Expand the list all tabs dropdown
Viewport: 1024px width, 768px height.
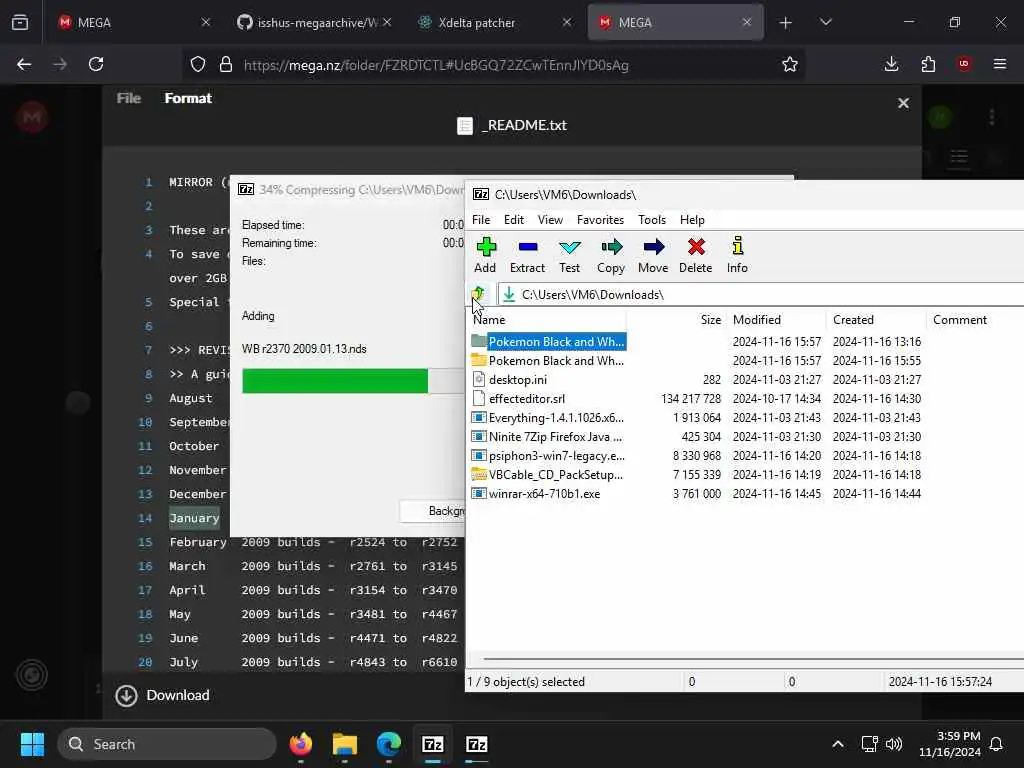tap(825, 22)
